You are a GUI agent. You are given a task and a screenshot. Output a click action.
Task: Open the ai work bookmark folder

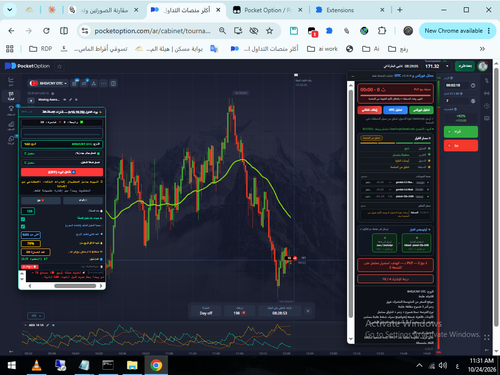[322, 49]
